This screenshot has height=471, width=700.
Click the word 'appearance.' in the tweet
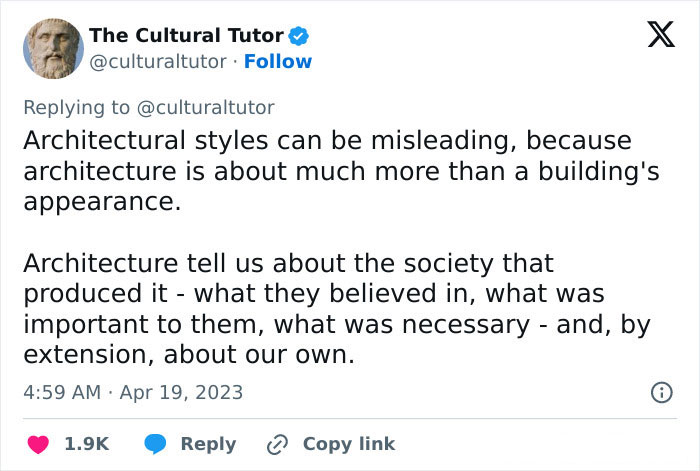point(101,200)
